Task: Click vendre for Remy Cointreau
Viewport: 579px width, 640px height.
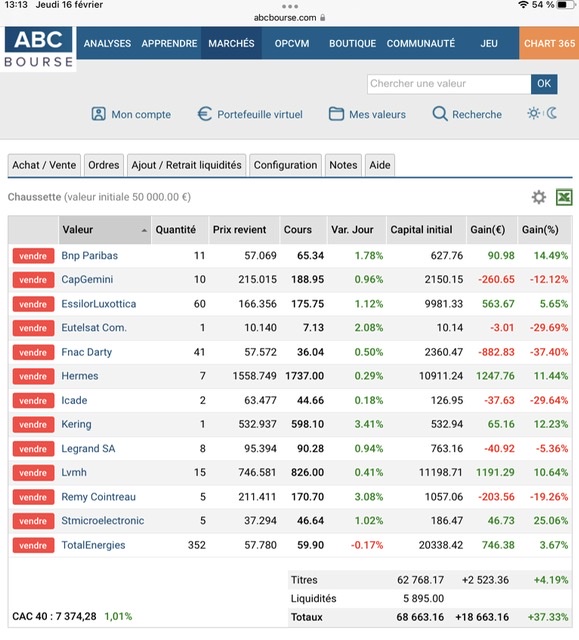Action: click(x=33, y=497)
